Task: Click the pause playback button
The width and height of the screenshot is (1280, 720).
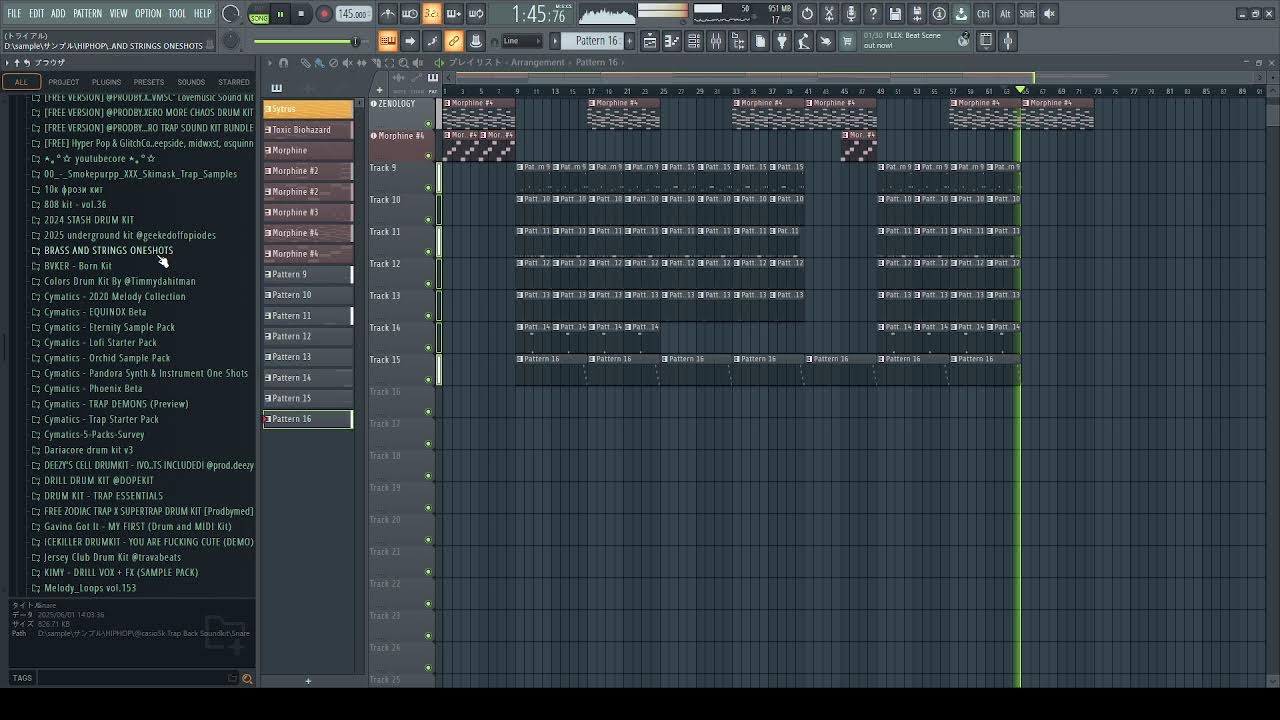Action: [x=280, y=14]
